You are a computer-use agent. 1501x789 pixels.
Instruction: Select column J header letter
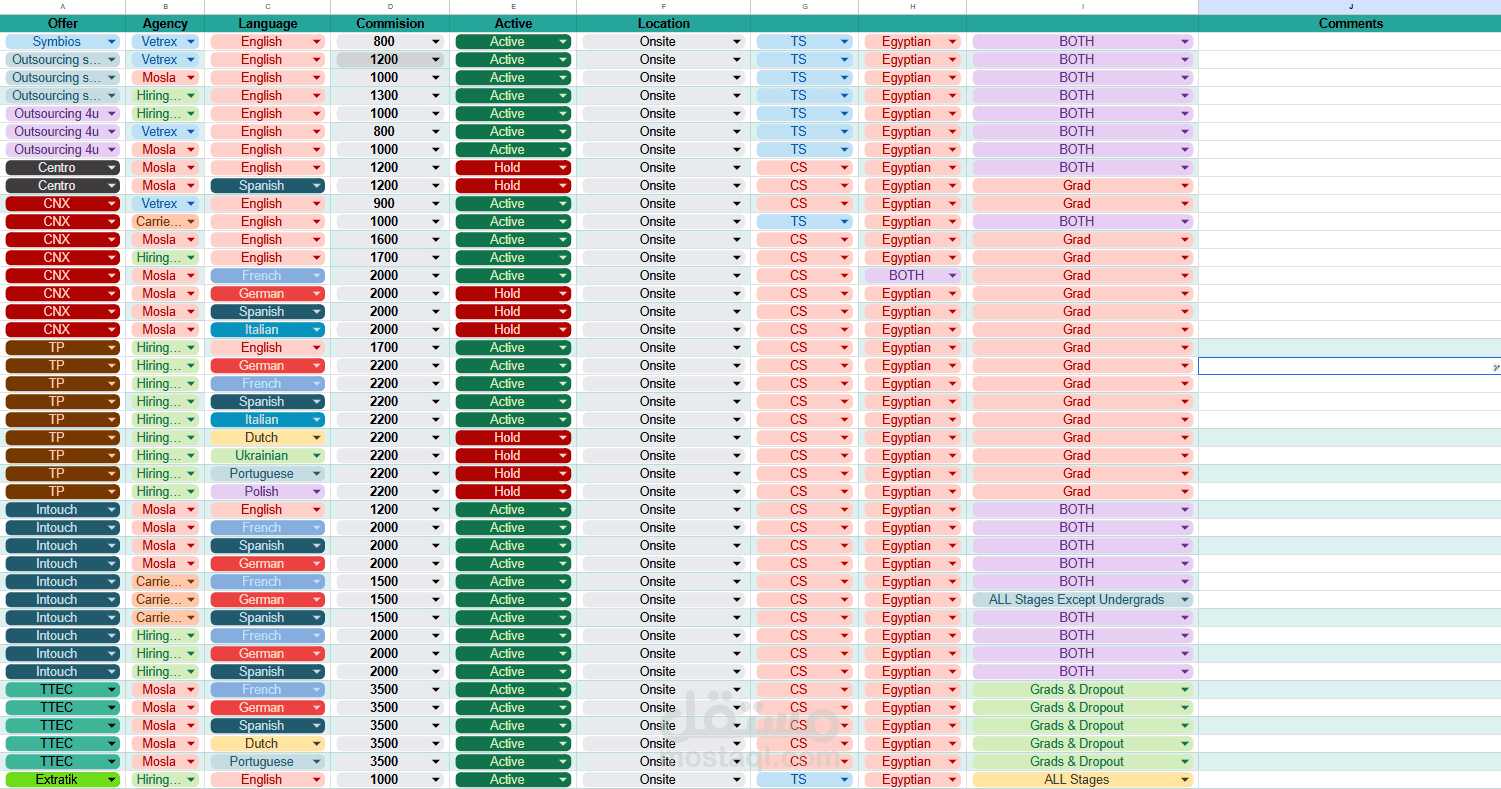pos(1350,7)
